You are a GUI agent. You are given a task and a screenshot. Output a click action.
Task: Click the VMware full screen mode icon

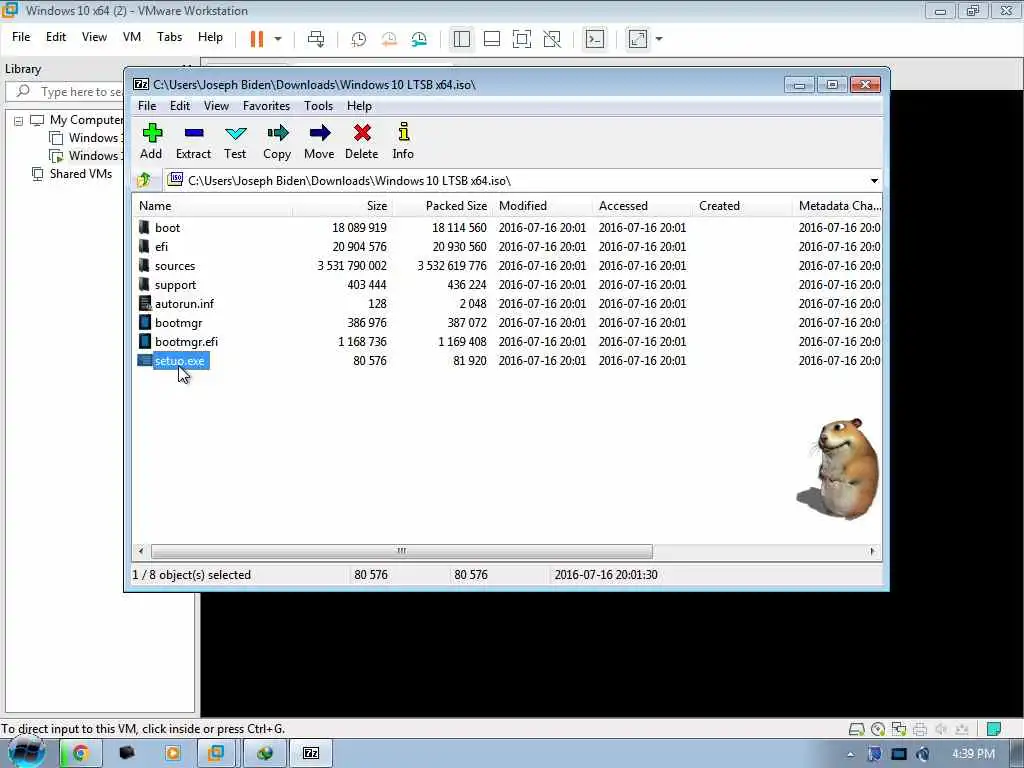click(522, 39)
